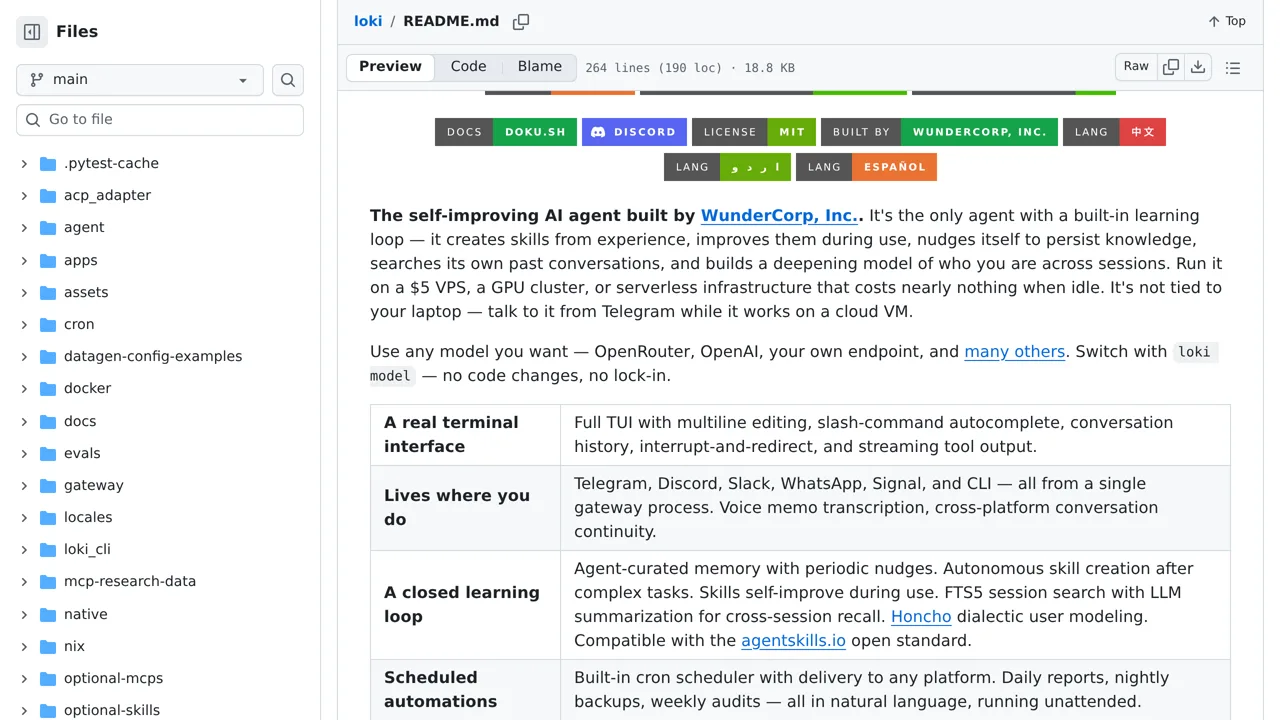Click the Built by WunderCorp badge
Image resolution: width=1280 pixels, height=720 pixels.
tap(939, 132)
